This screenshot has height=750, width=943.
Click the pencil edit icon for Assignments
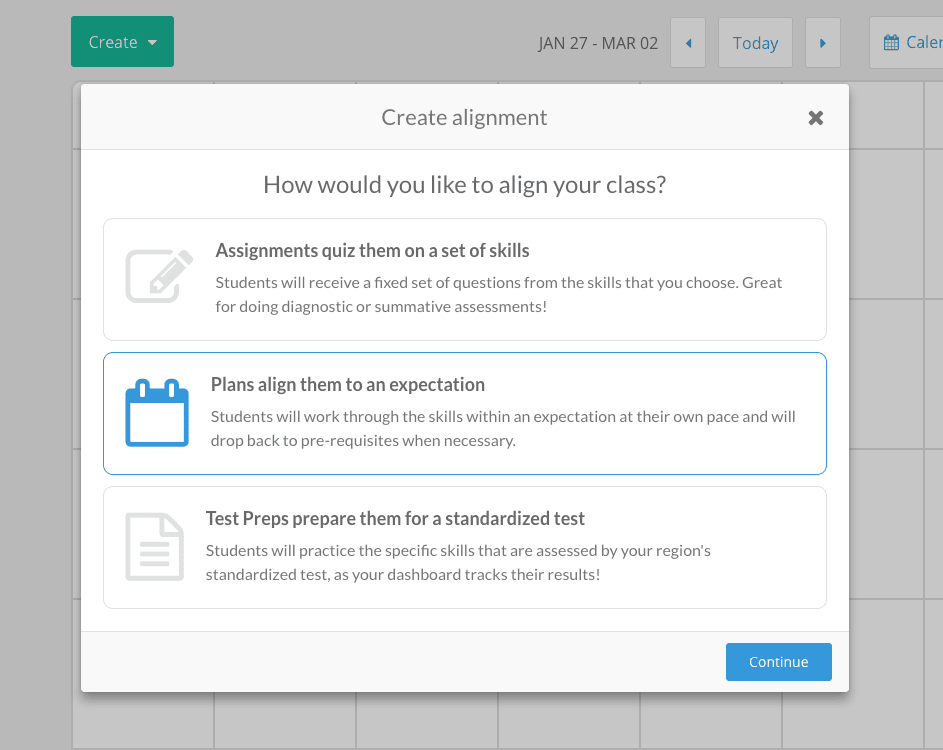coord(159,275)
